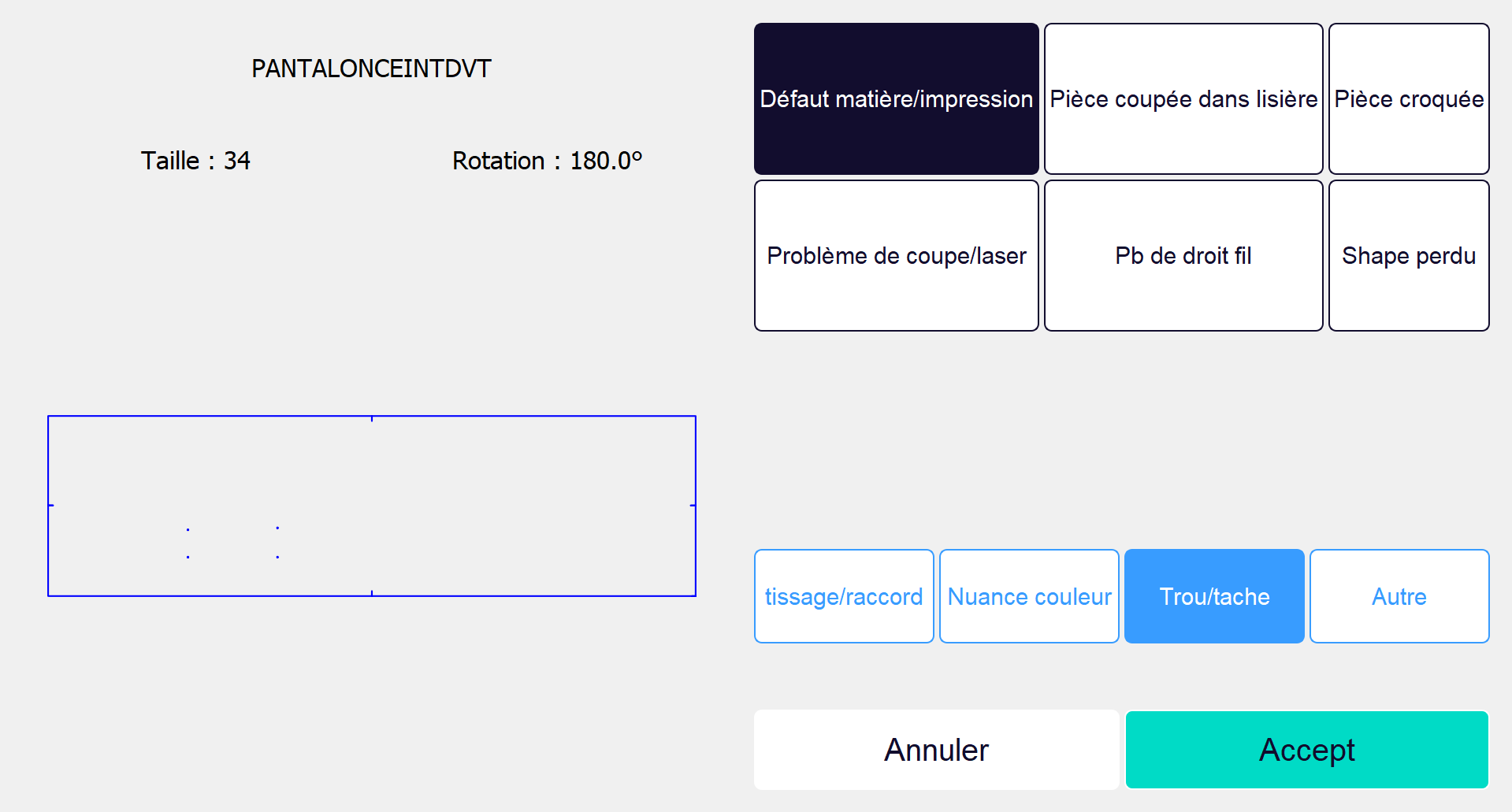Select the Autre sub-defect option
Screen dimensions: 1512x812
tap(1399, 596)
